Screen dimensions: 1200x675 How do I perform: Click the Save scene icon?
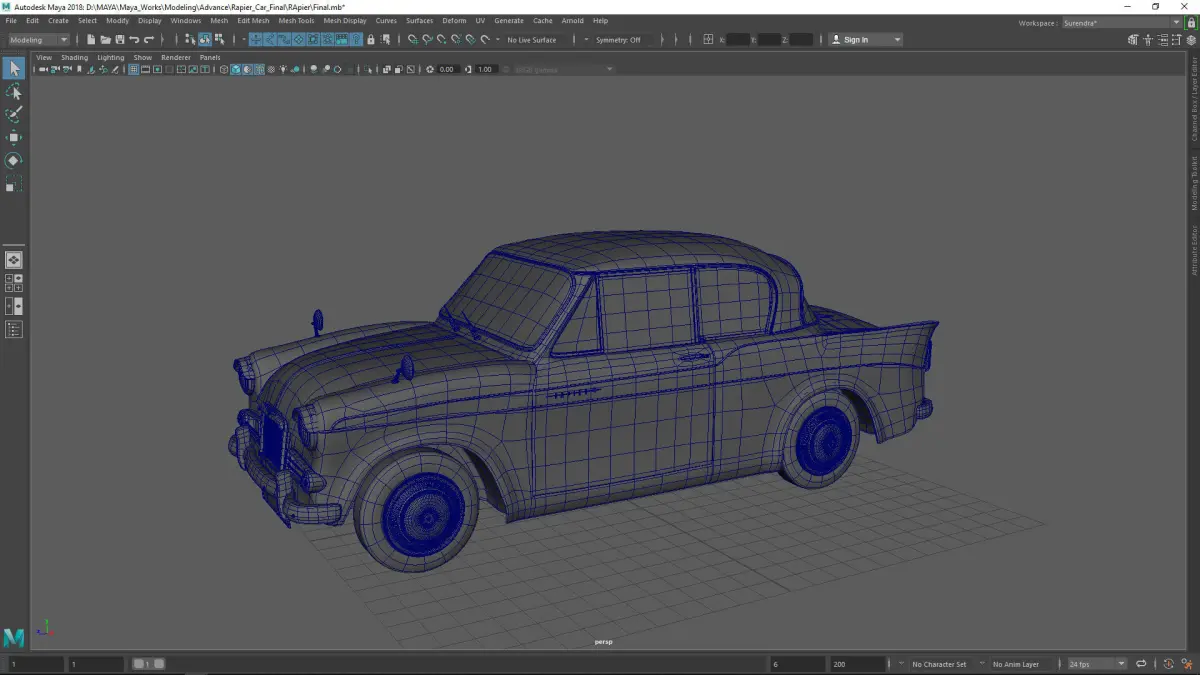[120, 40]
